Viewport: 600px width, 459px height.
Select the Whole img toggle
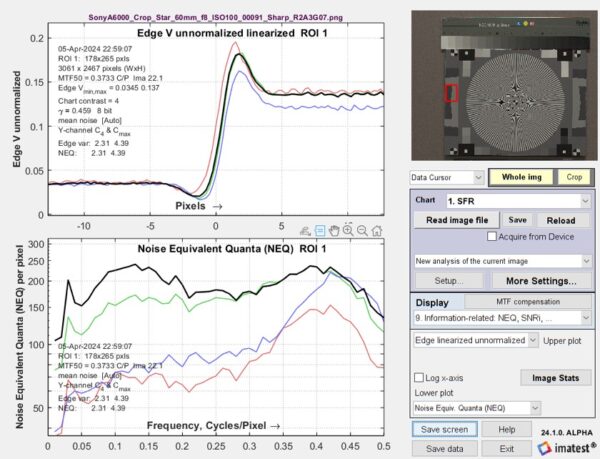tap(522, 177)
